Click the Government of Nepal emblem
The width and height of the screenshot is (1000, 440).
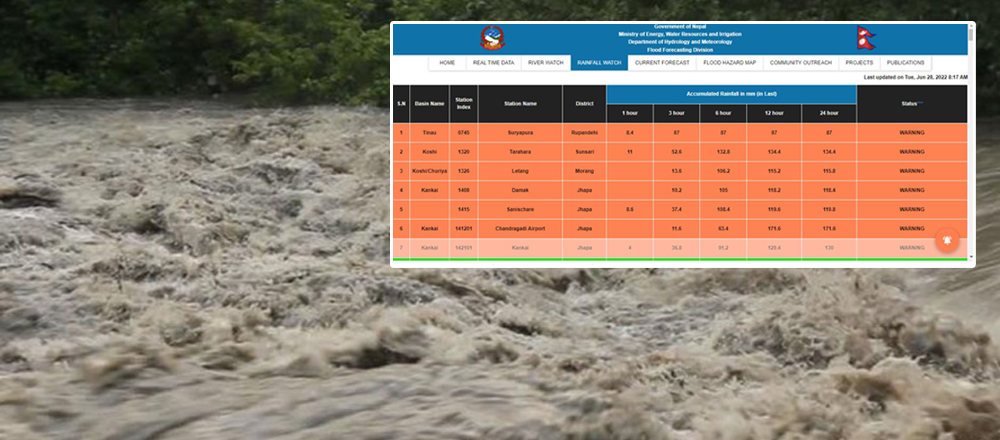[491, 38]
